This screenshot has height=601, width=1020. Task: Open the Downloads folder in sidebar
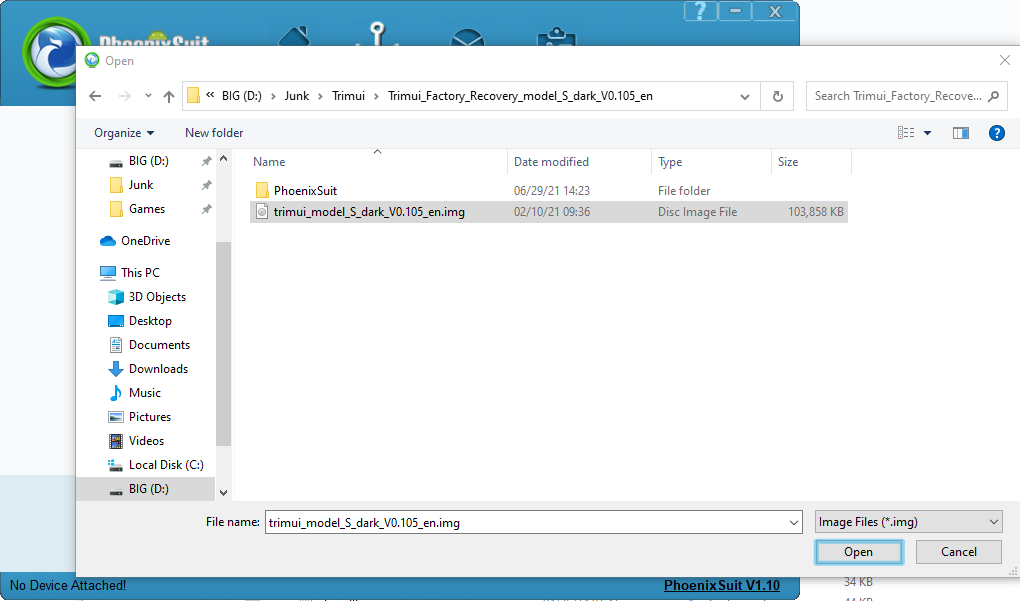(x=158, y=369)
